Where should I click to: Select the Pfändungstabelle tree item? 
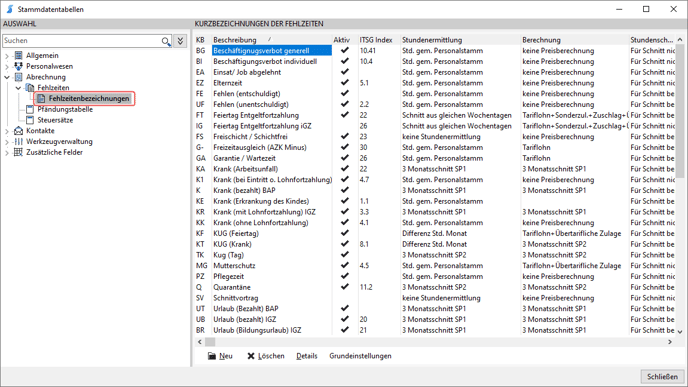click(65, 109)
